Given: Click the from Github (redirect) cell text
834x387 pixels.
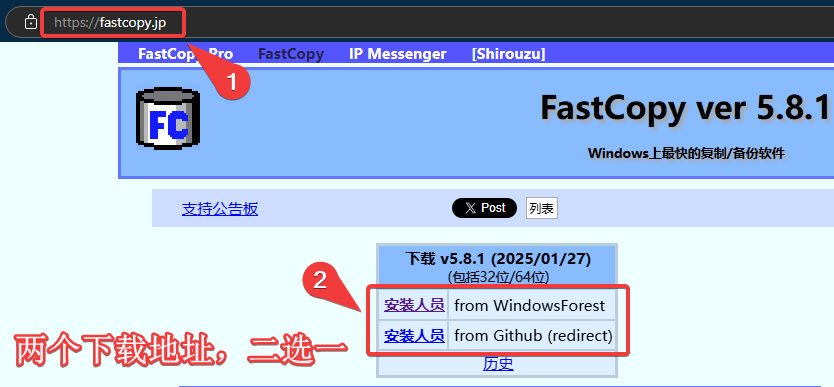Looking at the screenshot, I should click(533, 336).
